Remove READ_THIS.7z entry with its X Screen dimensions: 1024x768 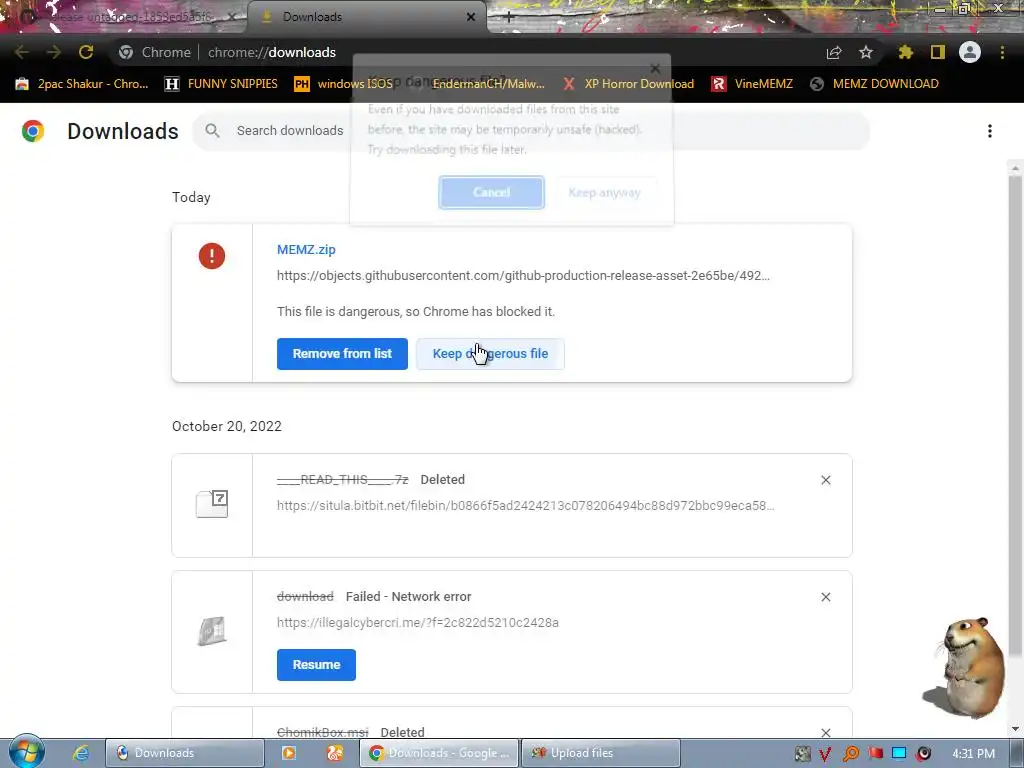(825, 480)
